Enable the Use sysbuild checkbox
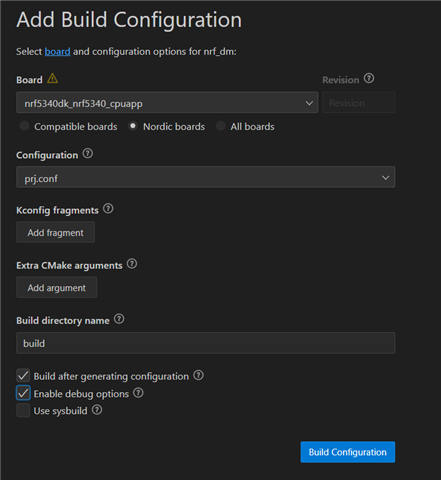441x480 pixels. [x=23, y=410]
